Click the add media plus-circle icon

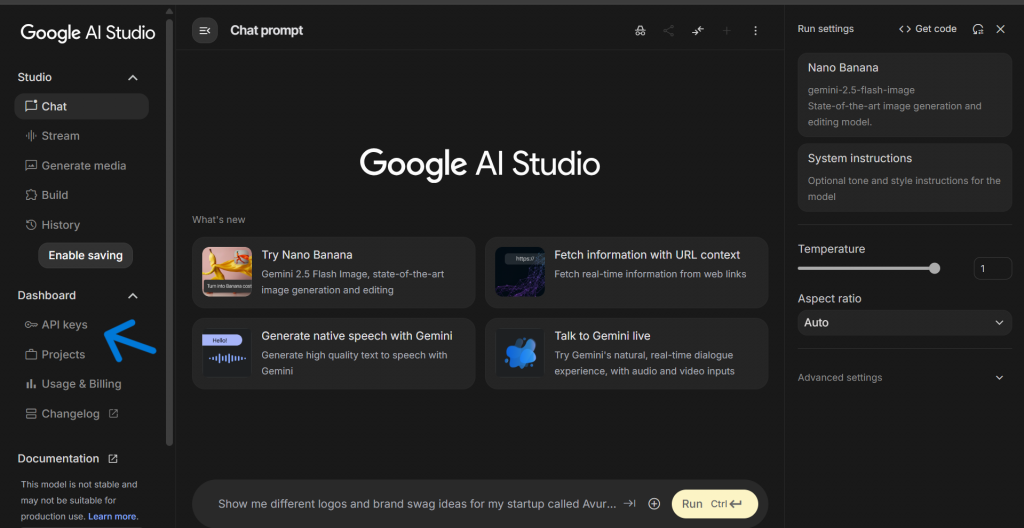[x=654, y=504]
